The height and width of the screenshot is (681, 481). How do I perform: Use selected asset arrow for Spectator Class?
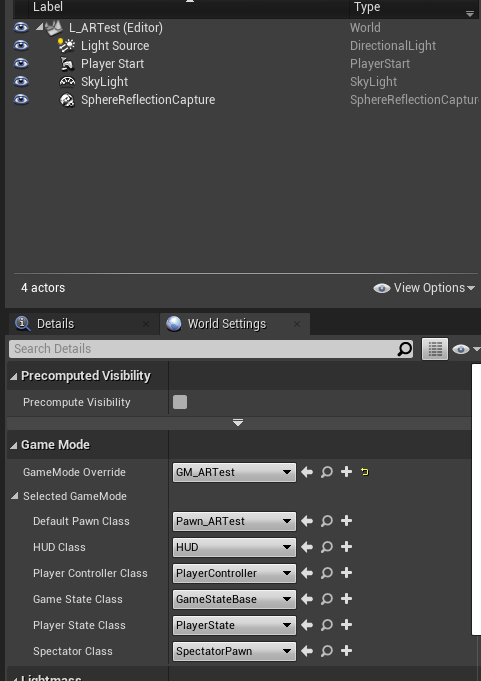click(x=307, y=651)
